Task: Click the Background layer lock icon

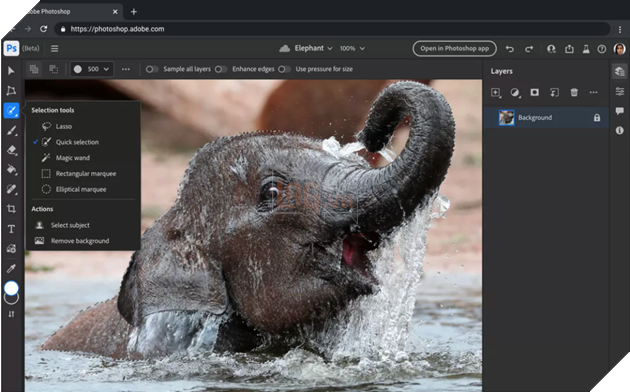Action: pyautogui.click(x=597, y=118)
